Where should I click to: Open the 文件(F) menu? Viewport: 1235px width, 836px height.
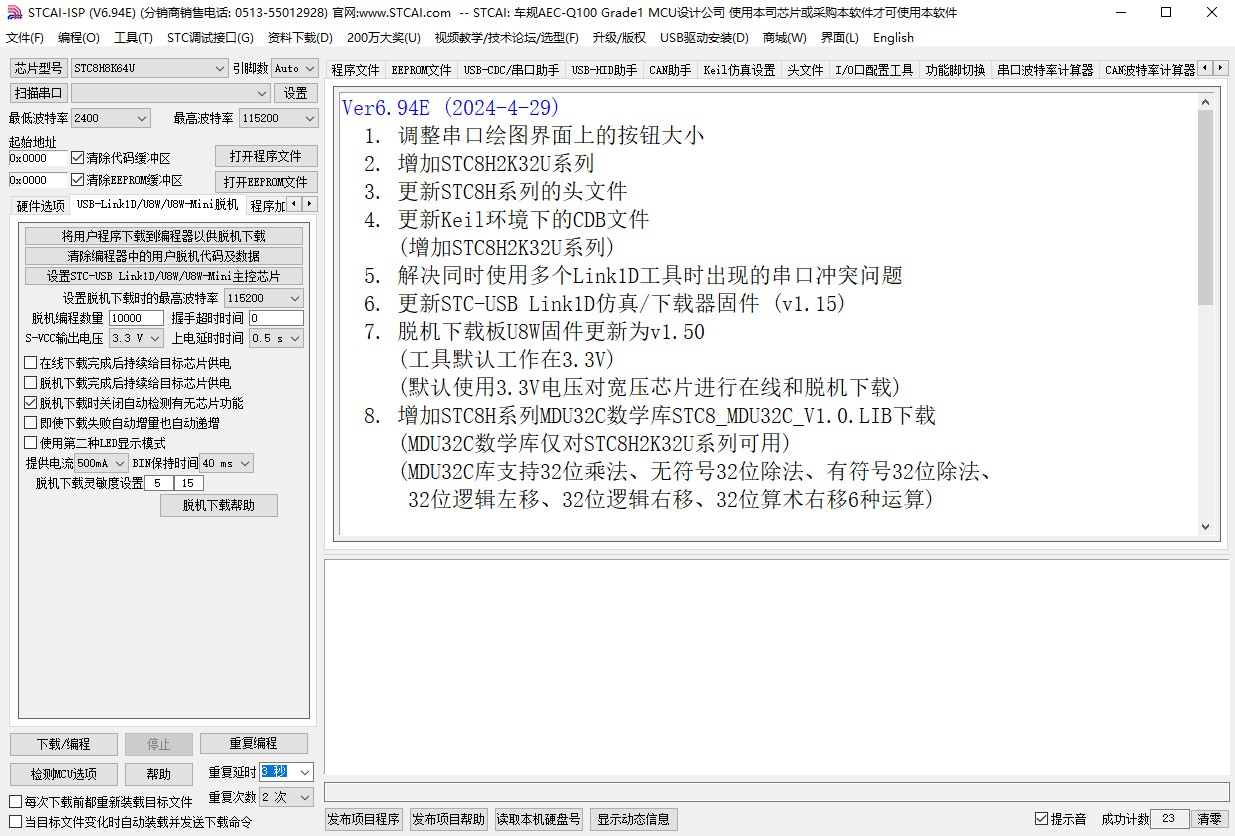click(x=25, y=38)
